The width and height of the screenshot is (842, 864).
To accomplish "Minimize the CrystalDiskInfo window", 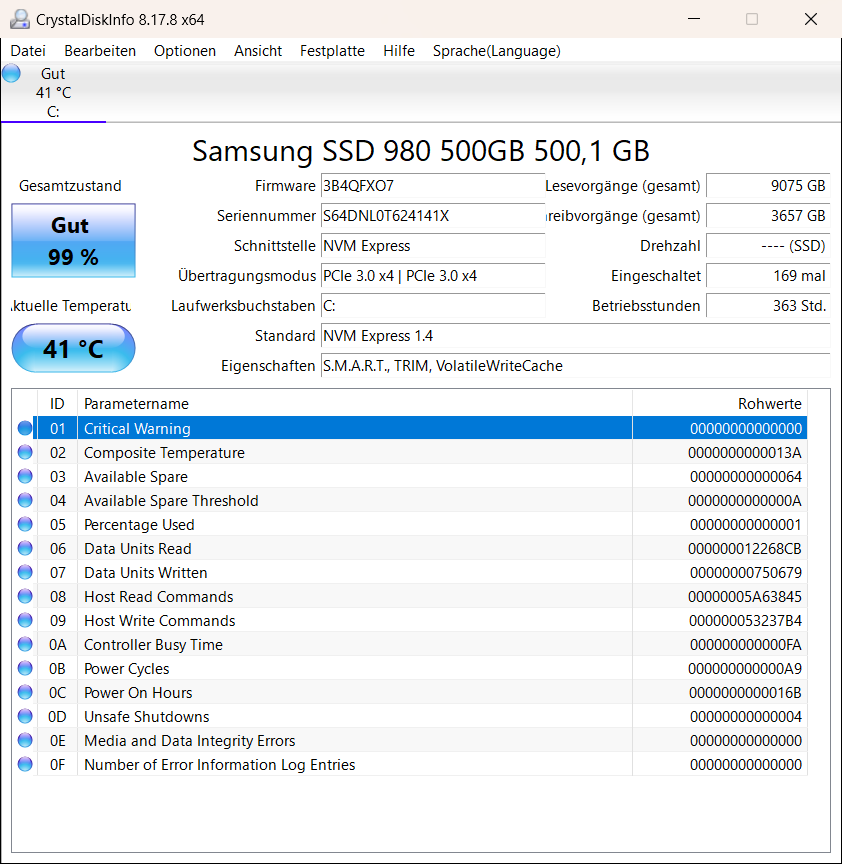I will point(694,19).
